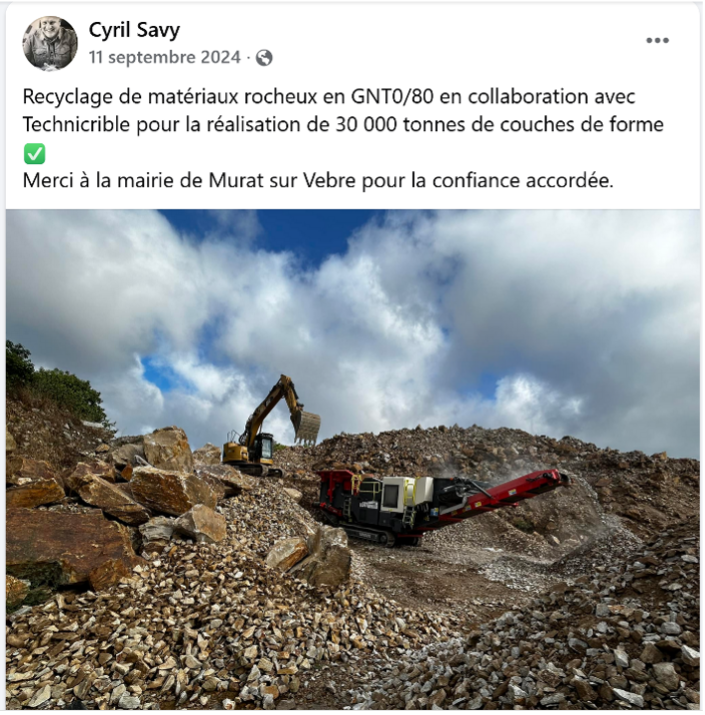Viewport: 705px width, 715px height.
Task: Click the globe public audience icon
Action: [264, 58]
